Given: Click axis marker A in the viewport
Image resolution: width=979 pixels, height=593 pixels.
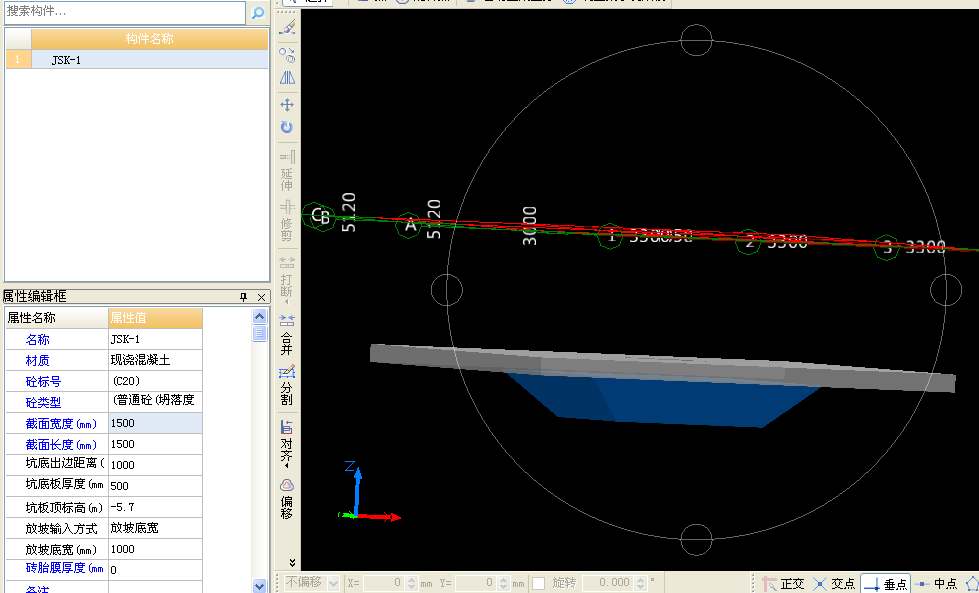Looking at the screenshot, I should point(409,225).
